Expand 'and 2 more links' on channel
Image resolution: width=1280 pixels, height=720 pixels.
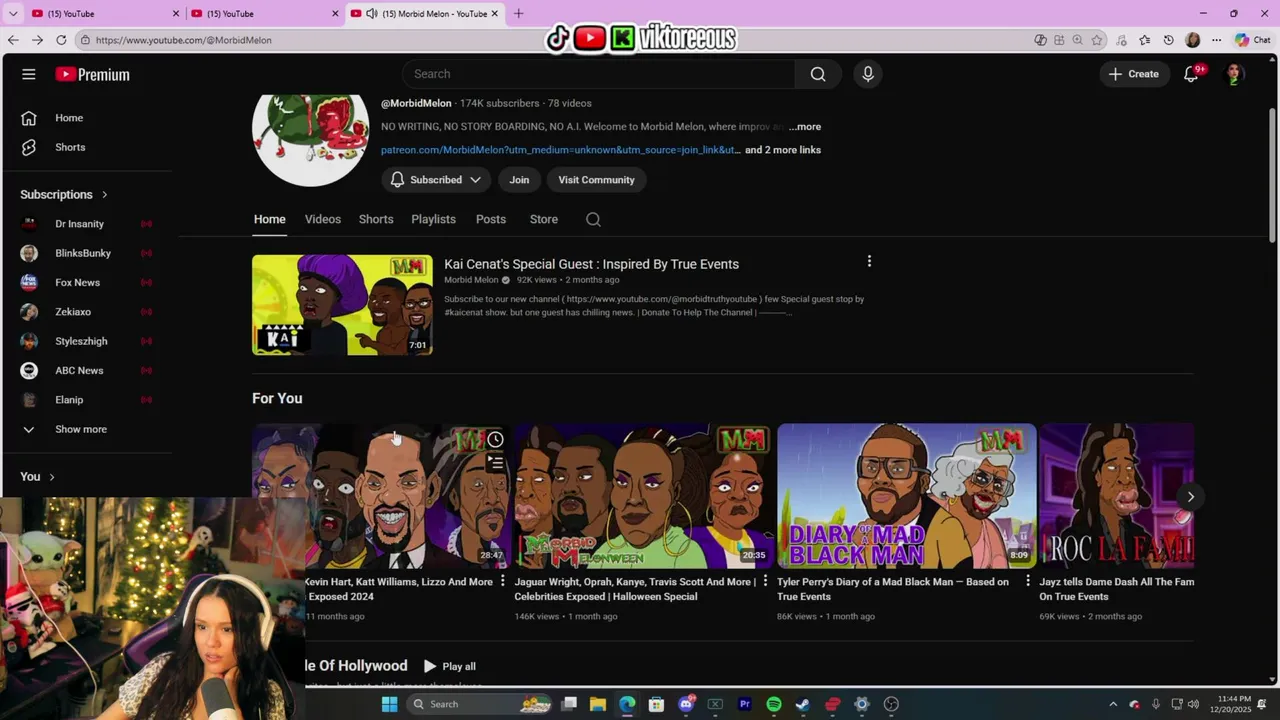point(783,150)
